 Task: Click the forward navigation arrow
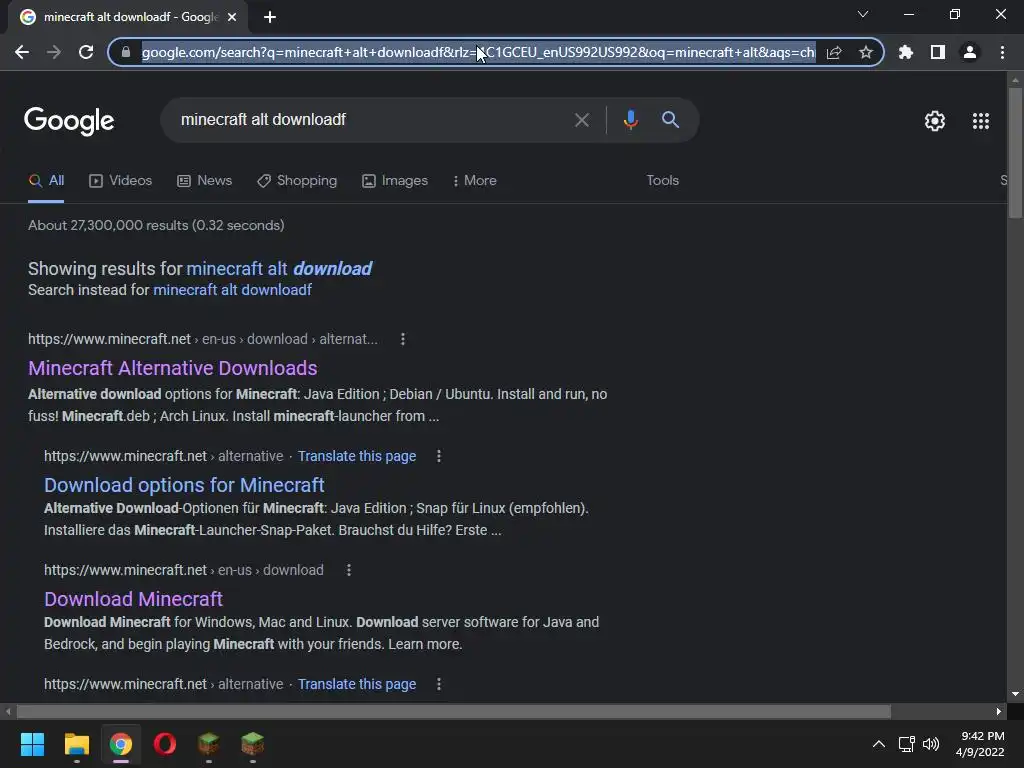(54, 52)
